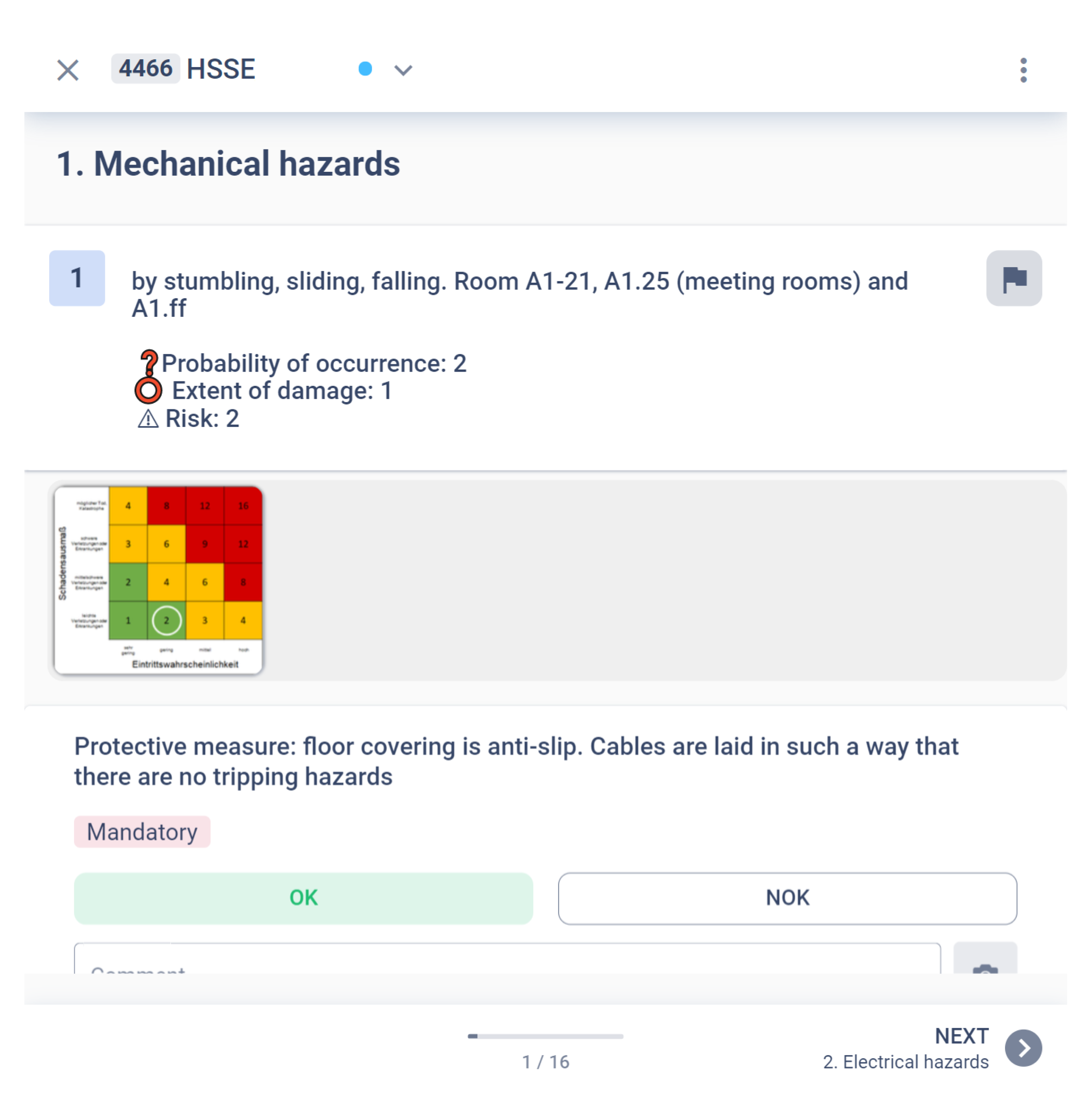Flag item 1 with the flag icon
1092x1116 pixels.
pos(1014,279)
